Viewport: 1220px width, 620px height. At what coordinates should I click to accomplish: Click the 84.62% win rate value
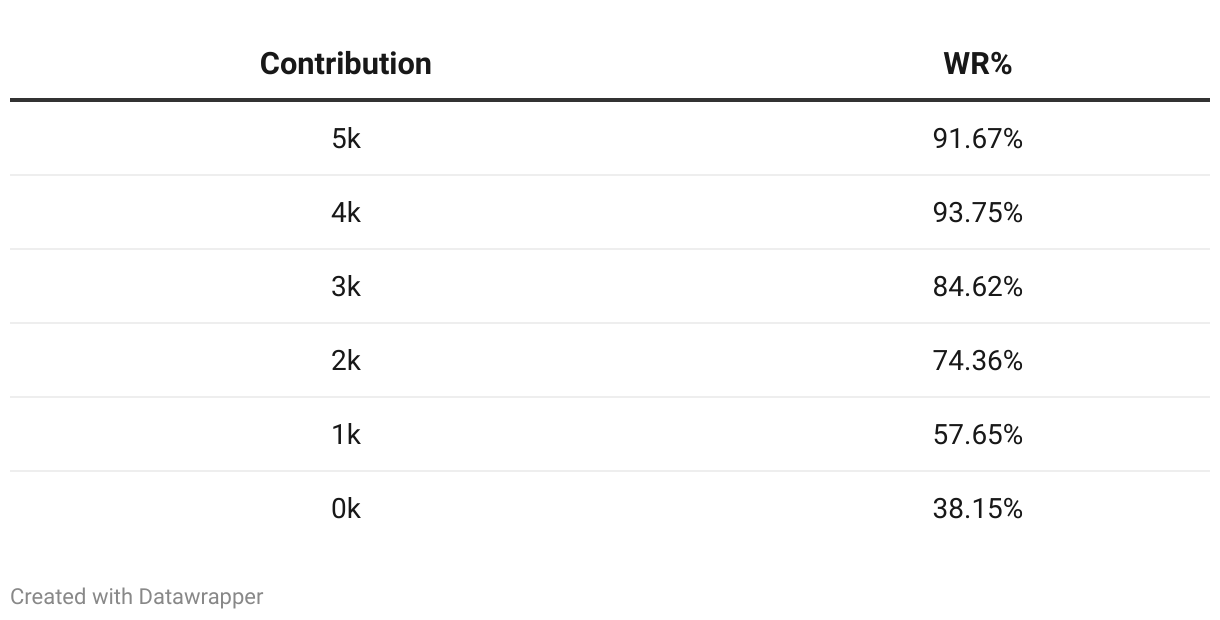click(977, 287)
